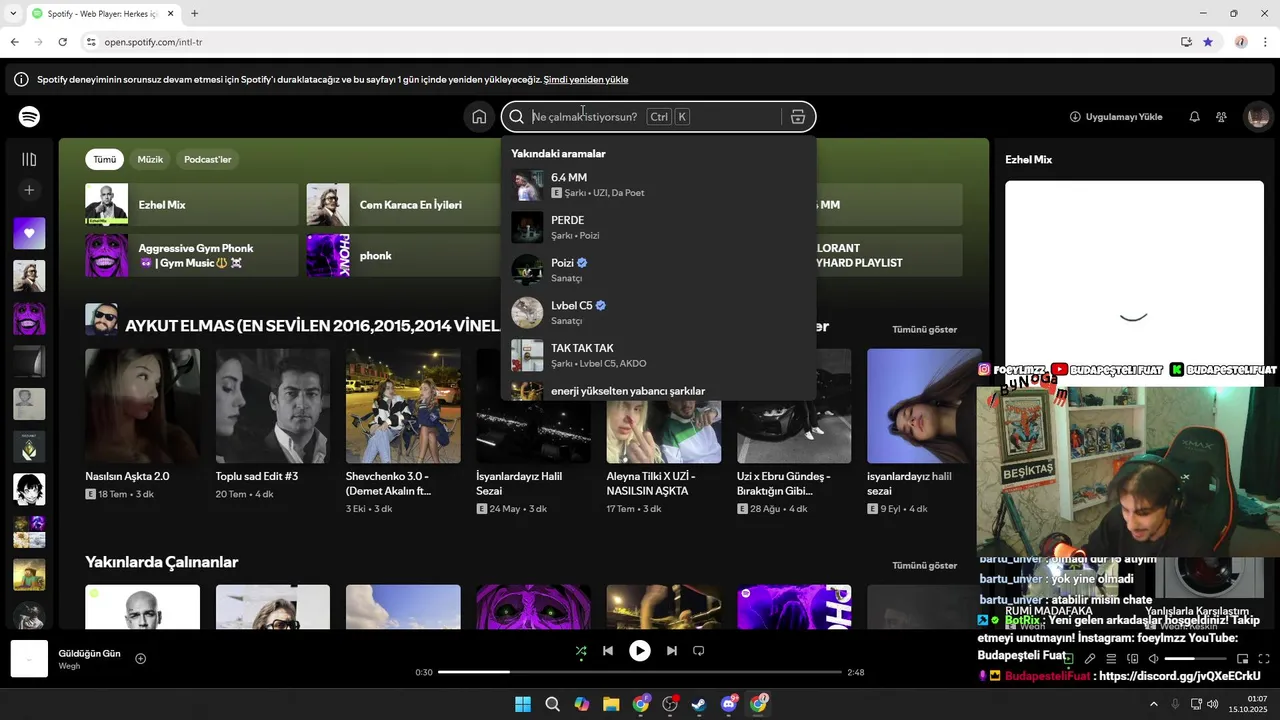1280x720 pixels.
Task: Open File Explorer from taskbar
Action: coord(611,704)
